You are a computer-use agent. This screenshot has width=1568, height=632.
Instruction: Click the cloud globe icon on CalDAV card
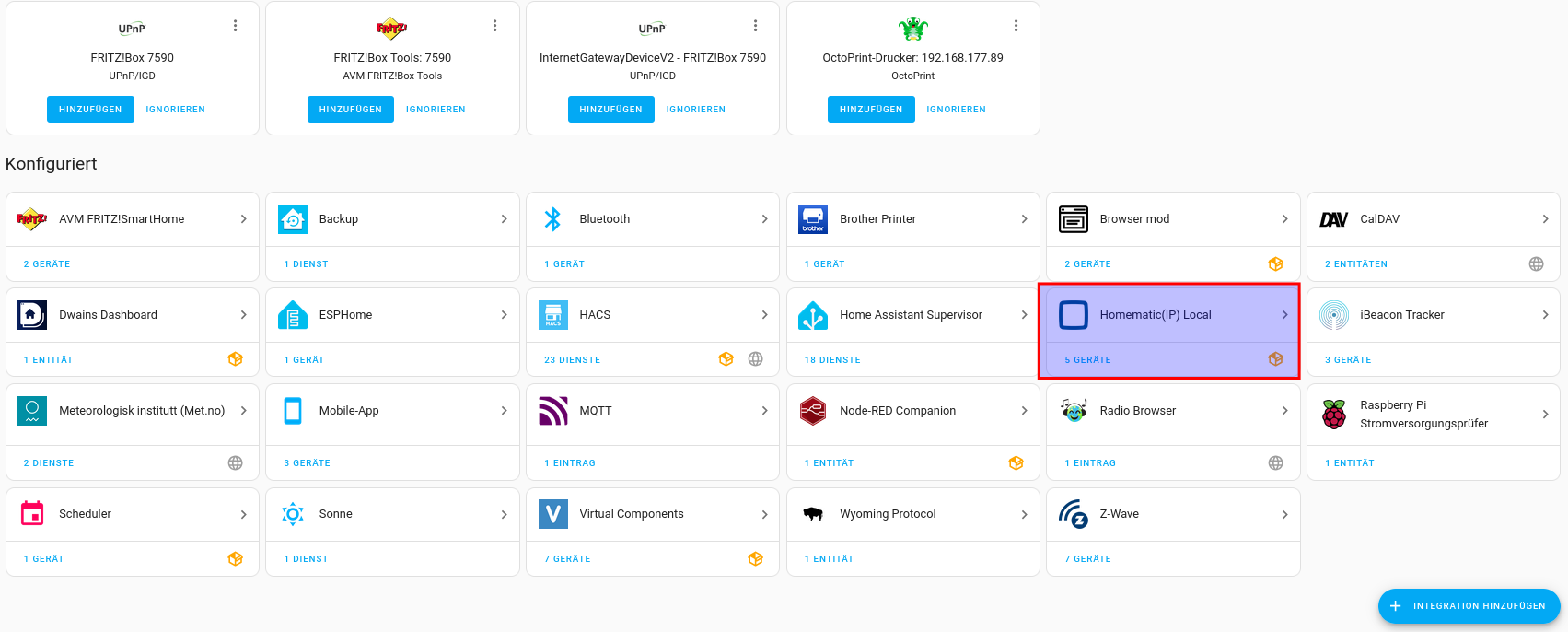point(1536,264)
